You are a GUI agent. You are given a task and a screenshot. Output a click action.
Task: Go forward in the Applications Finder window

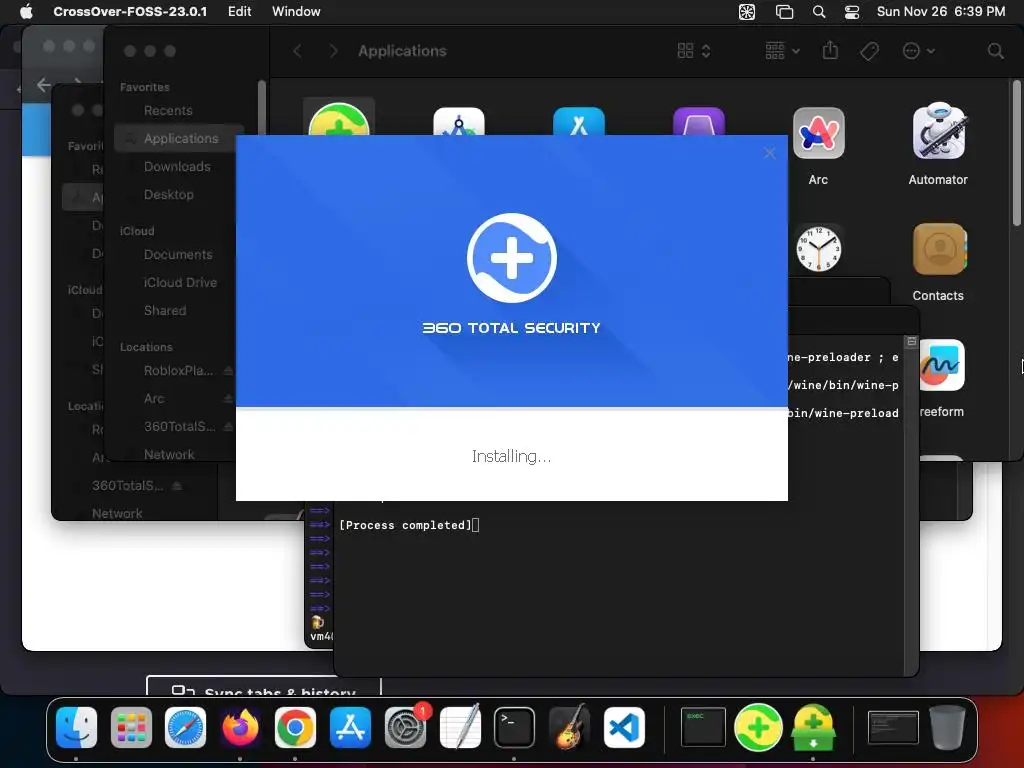(333, 51)
